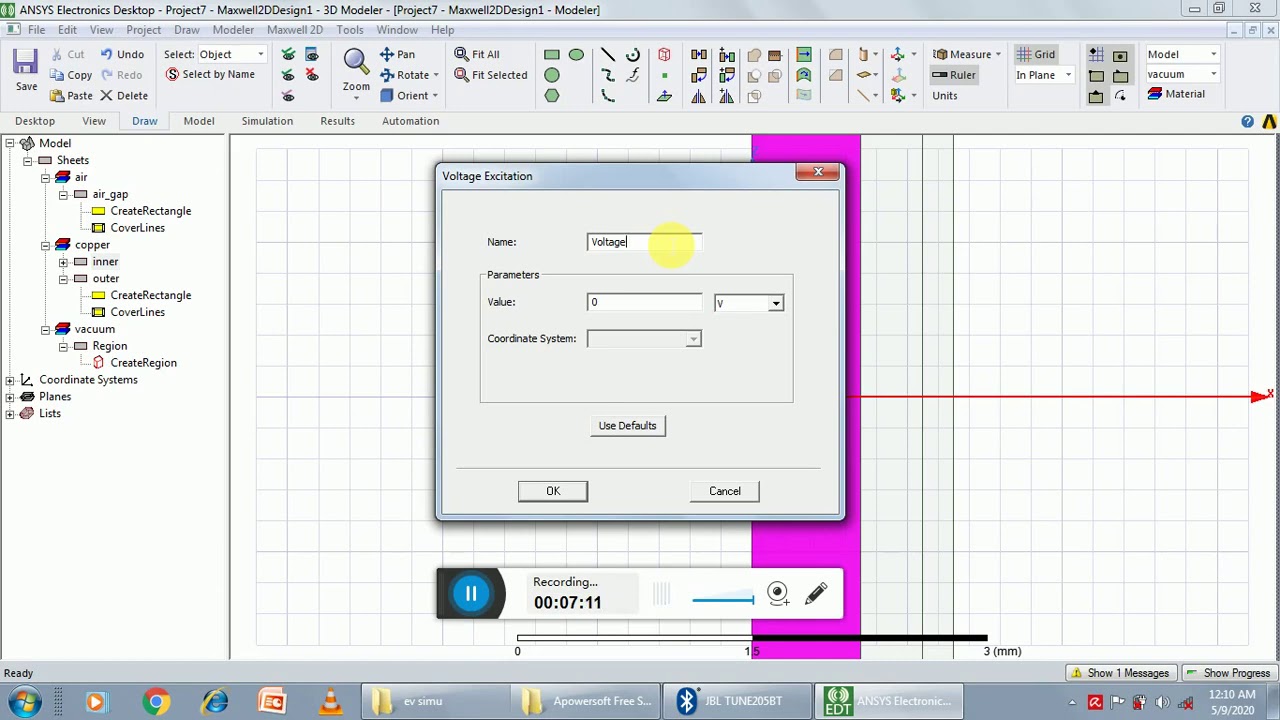Click the help question mark icon
This screenshot has width=1280, height=720.
pos(1247,121)
